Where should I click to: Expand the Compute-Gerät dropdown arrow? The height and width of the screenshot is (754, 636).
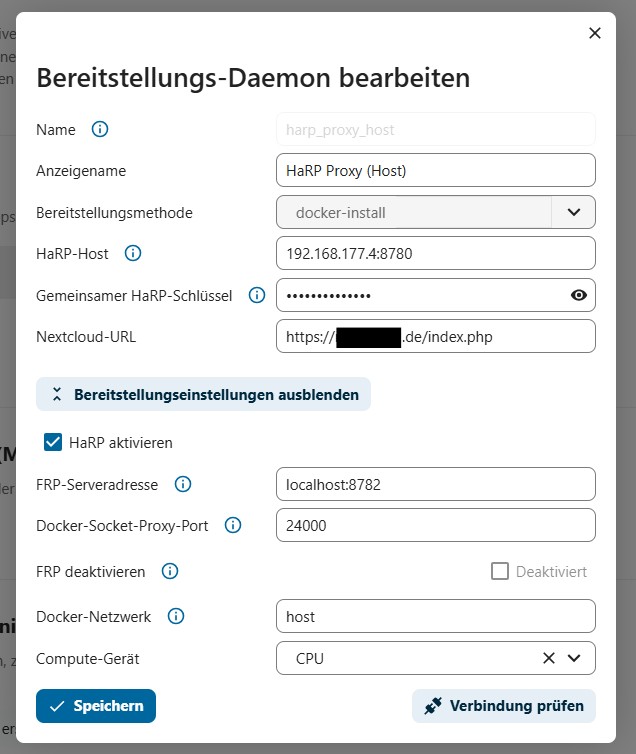pos(574,658)
